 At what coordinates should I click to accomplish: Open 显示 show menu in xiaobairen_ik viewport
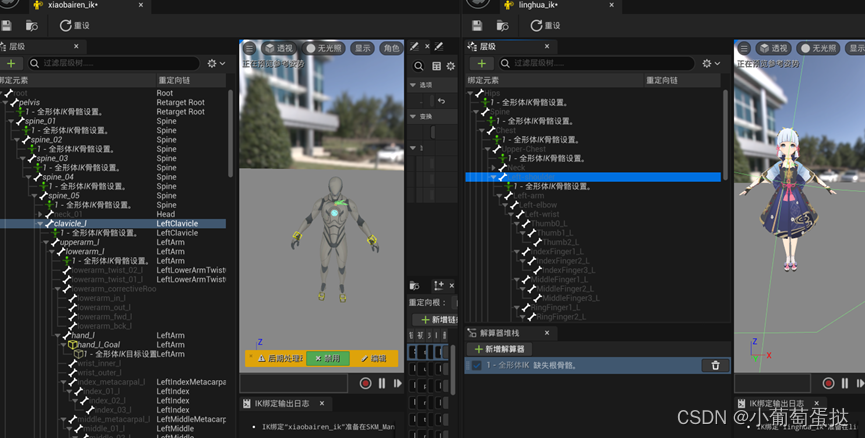(362, 49)
